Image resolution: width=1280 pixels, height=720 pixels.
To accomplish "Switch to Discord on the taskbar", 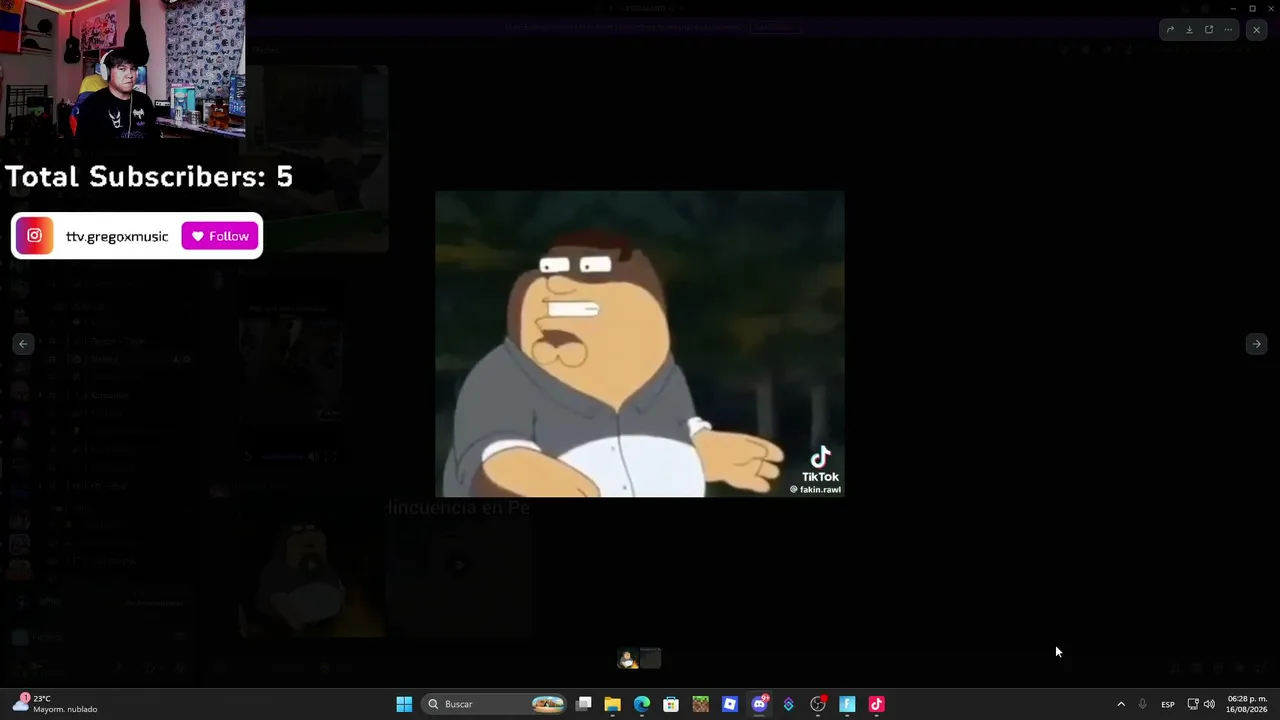I will tap(759, 704).
